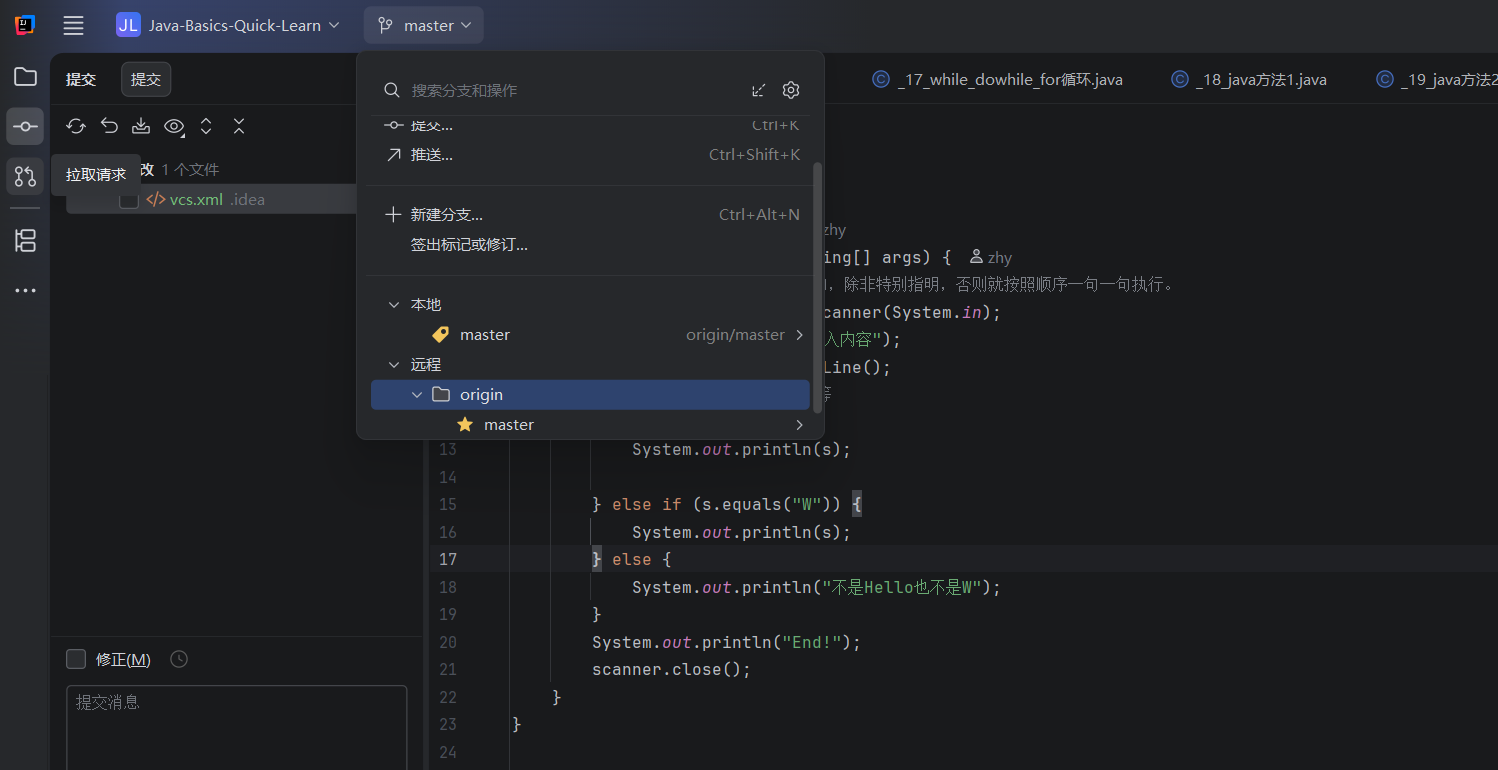Click 新建分支... to create branch
The image size is (1498, 770).
tap(446, 215)
